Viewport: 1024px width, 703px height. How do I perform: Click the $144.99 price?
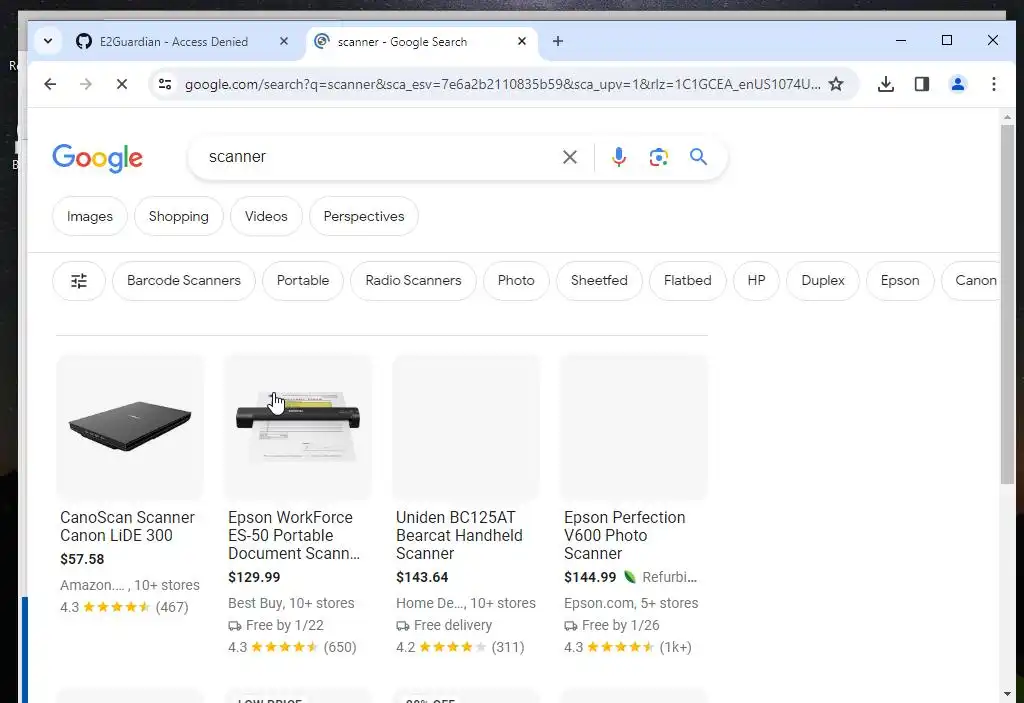coord(590,578)
